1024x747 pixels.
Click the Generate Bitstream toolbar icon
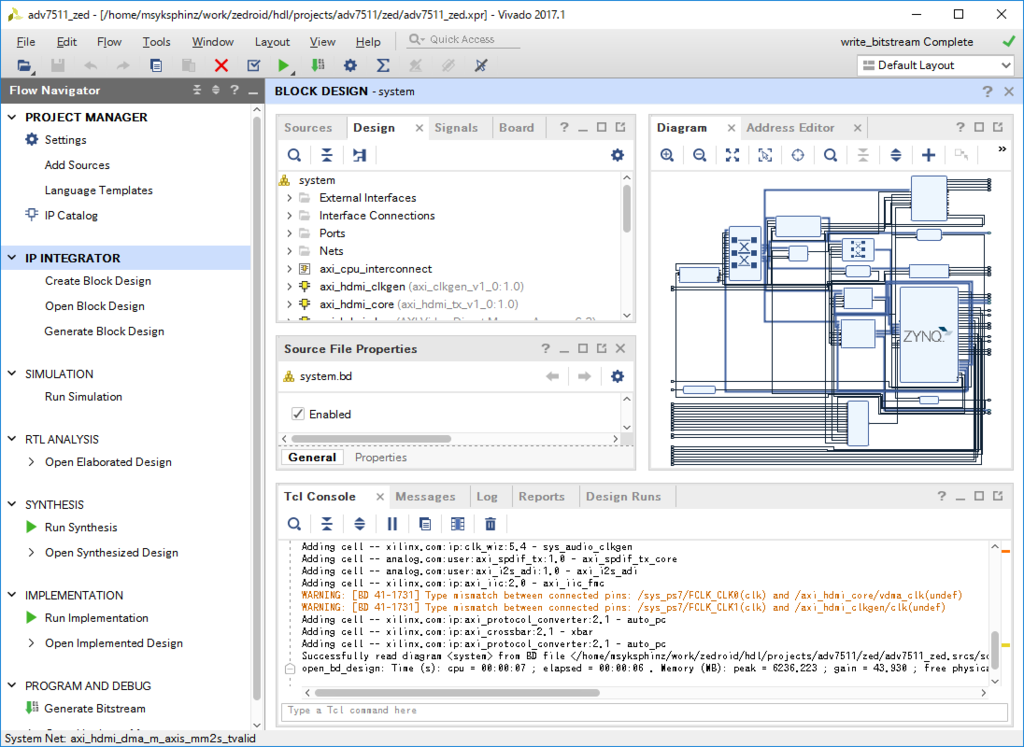tap(317, 65)
